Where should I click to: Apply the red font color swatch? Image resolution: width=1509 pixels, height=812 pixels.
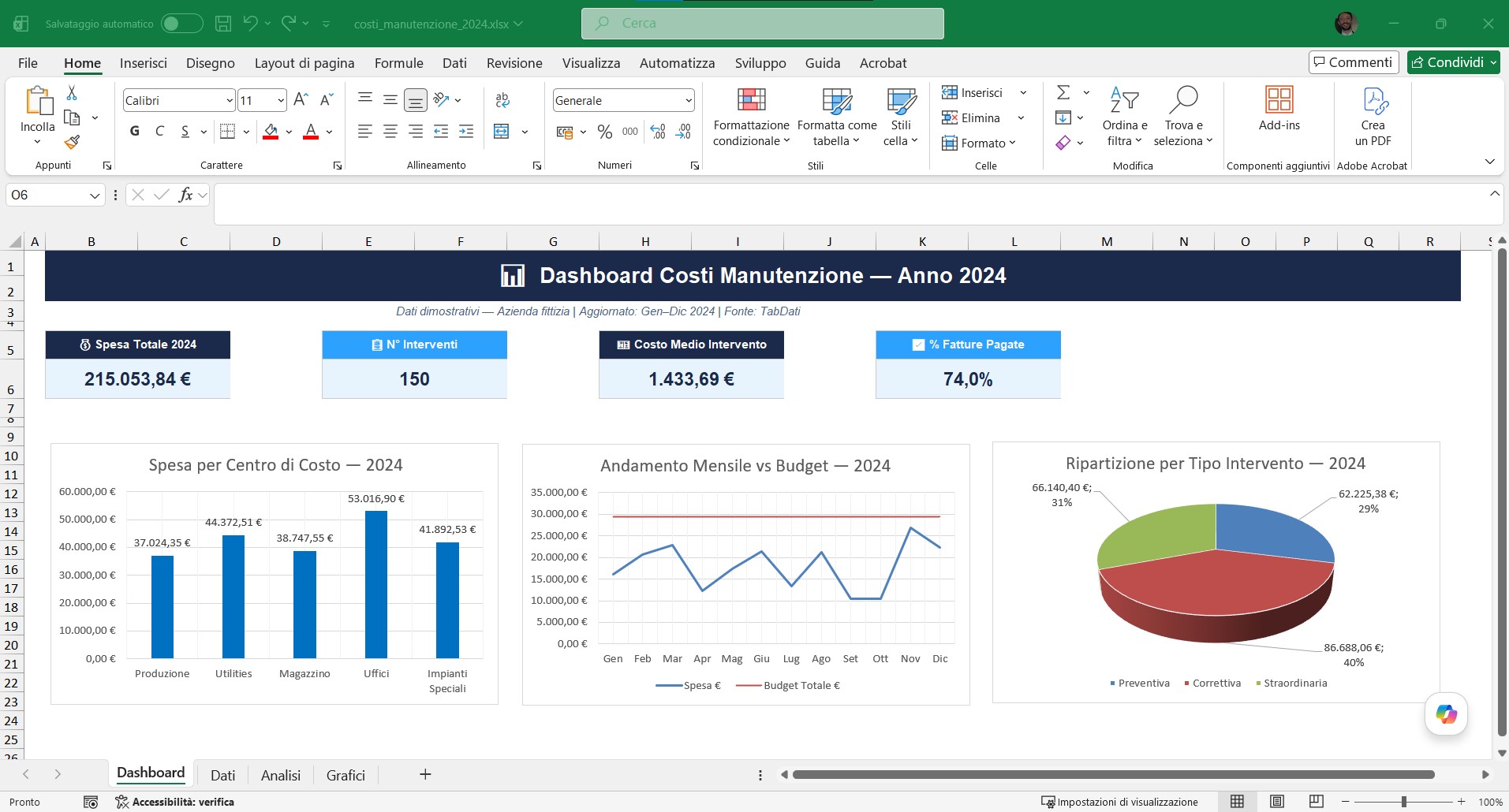[x=311, y=132]
